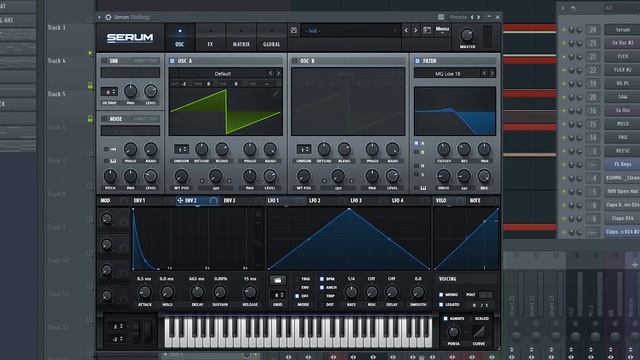The height and width of the screenshot is (360, 640).
Task: Click the ENV 2 Attack knob
Action: 144,292
